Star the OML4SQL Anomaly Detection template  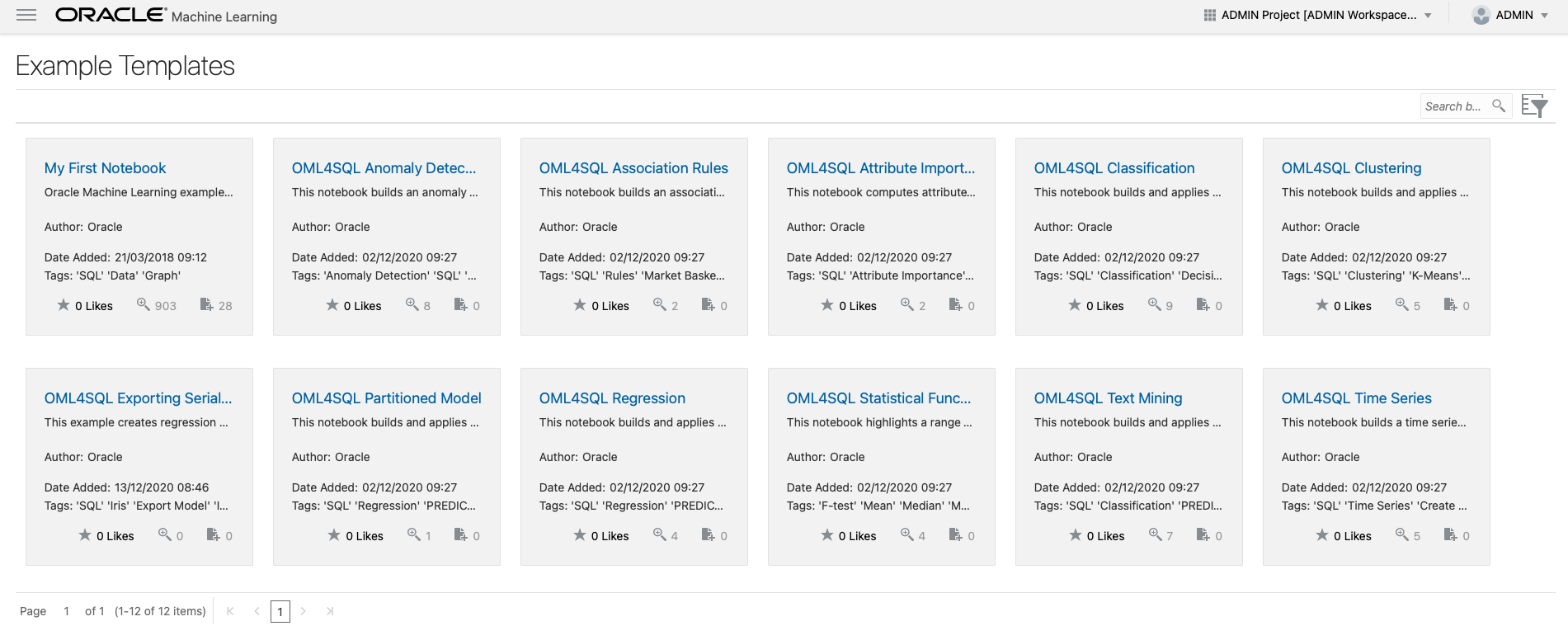point(332,305)
